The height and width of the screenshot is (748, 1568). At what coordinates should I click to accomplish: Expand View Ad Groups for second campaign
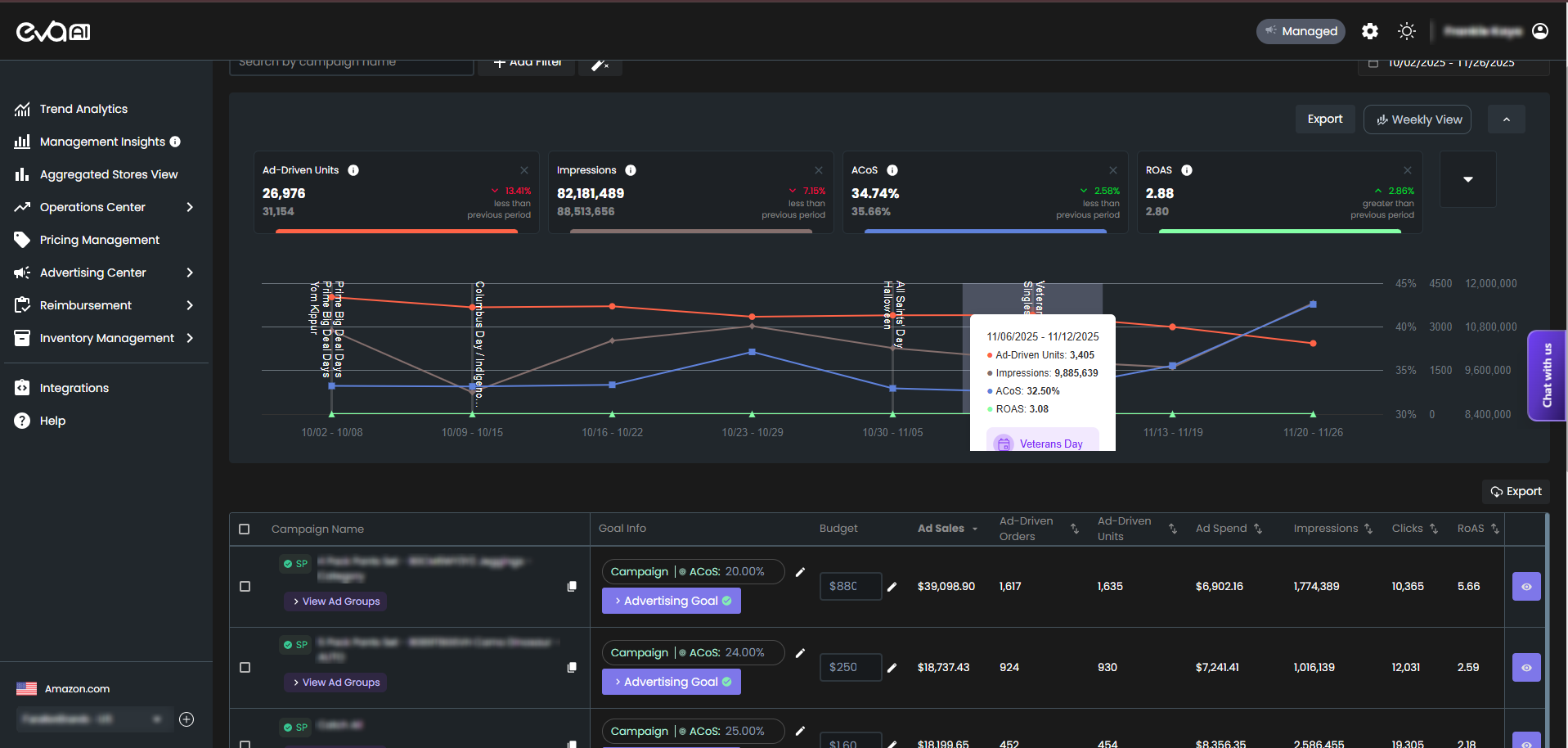tap(335, 683)
